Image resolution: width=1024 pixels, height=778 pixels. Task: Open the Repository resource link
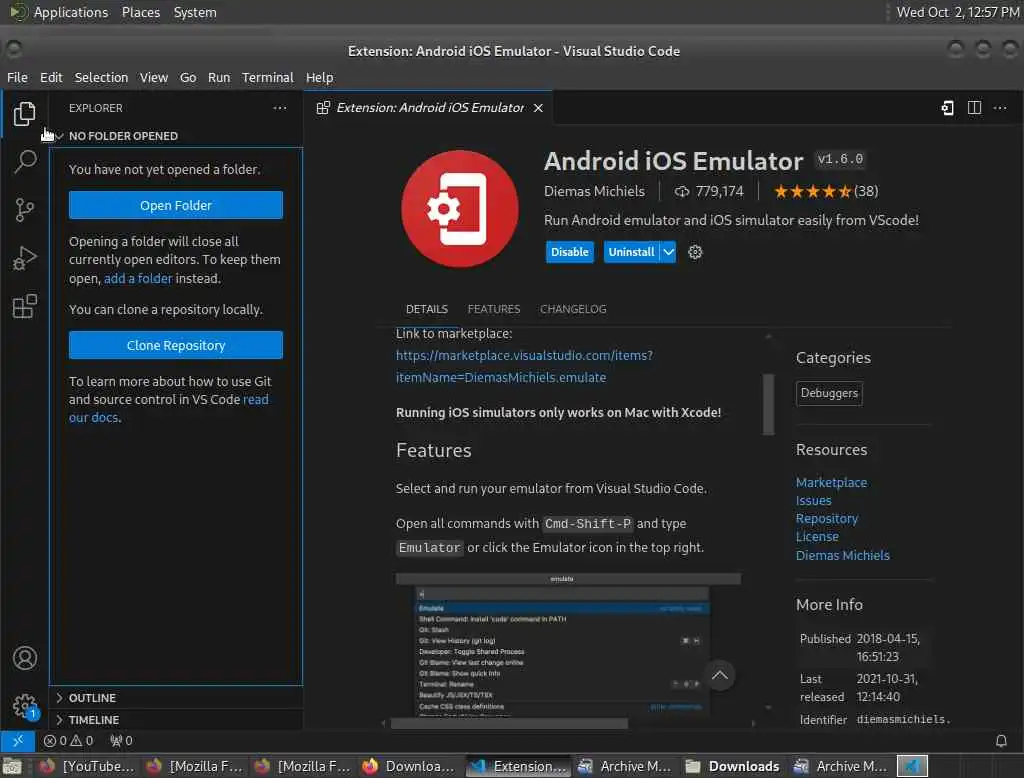pos(826,519)
